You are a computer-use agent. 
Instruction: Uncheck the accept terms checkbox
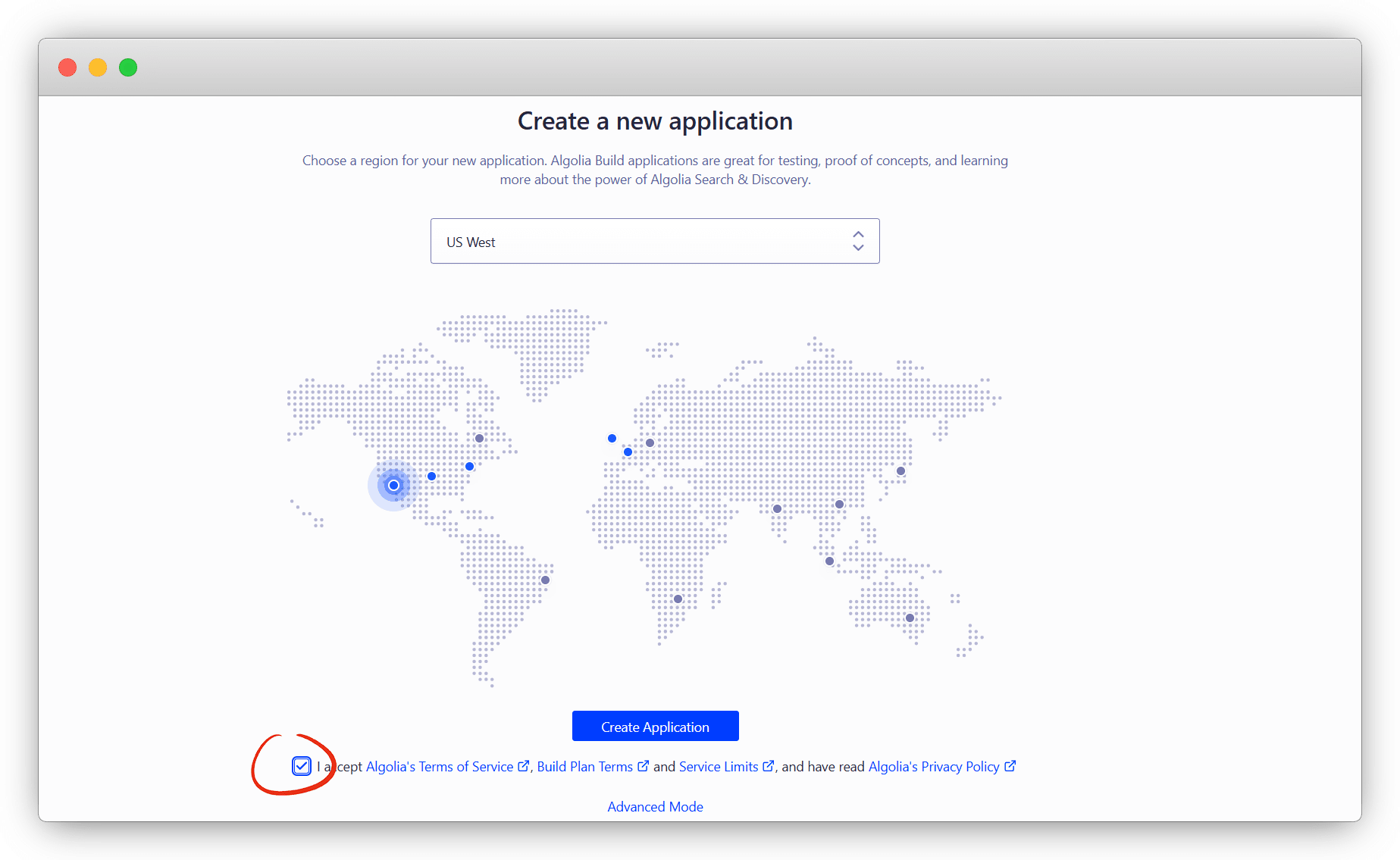(x=302, y=766)
